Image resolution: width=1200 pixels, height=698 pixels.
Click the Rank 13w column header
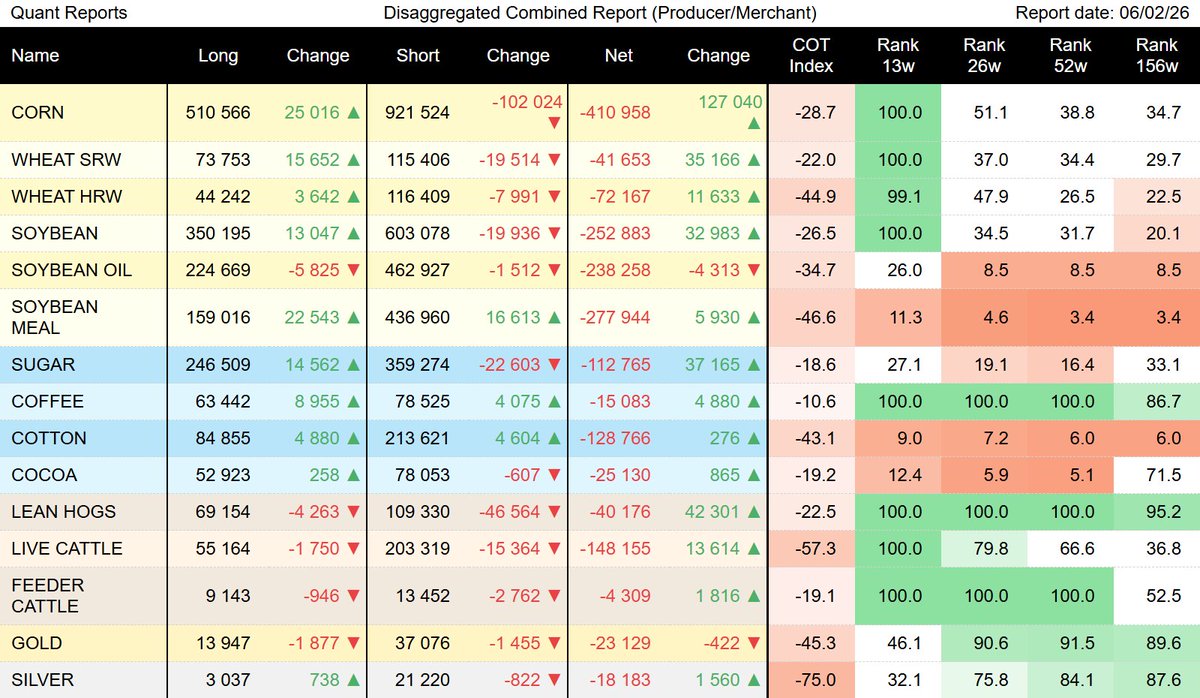[898, 56]
